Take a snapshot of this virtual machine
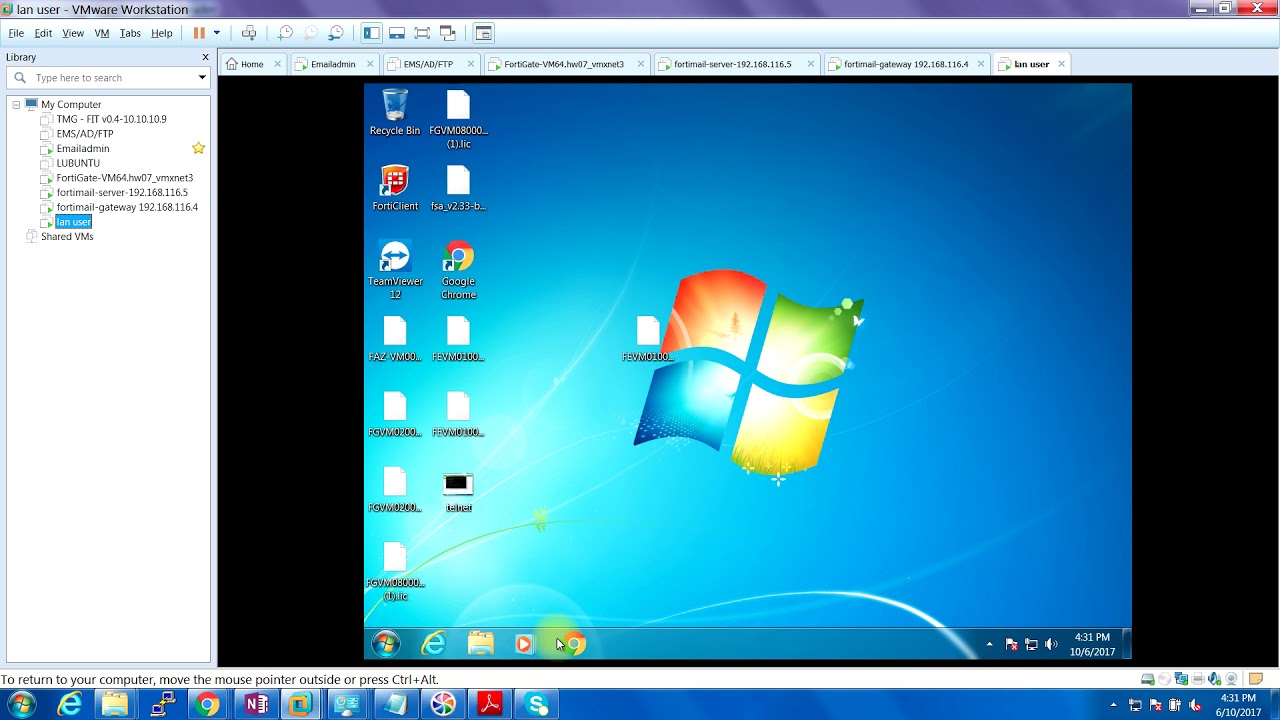The height and width of the screenshot is (720, 1280). [x=285, y=33]
